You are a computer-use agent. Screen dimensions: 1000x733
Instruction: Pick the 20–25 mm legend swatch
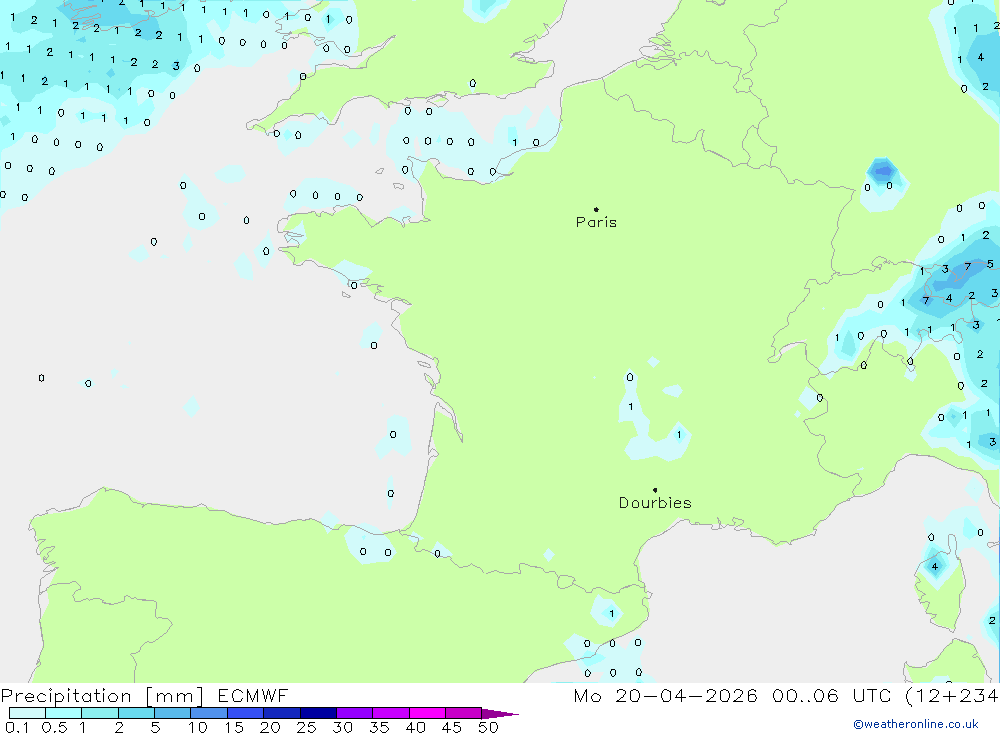pos(281,713)
